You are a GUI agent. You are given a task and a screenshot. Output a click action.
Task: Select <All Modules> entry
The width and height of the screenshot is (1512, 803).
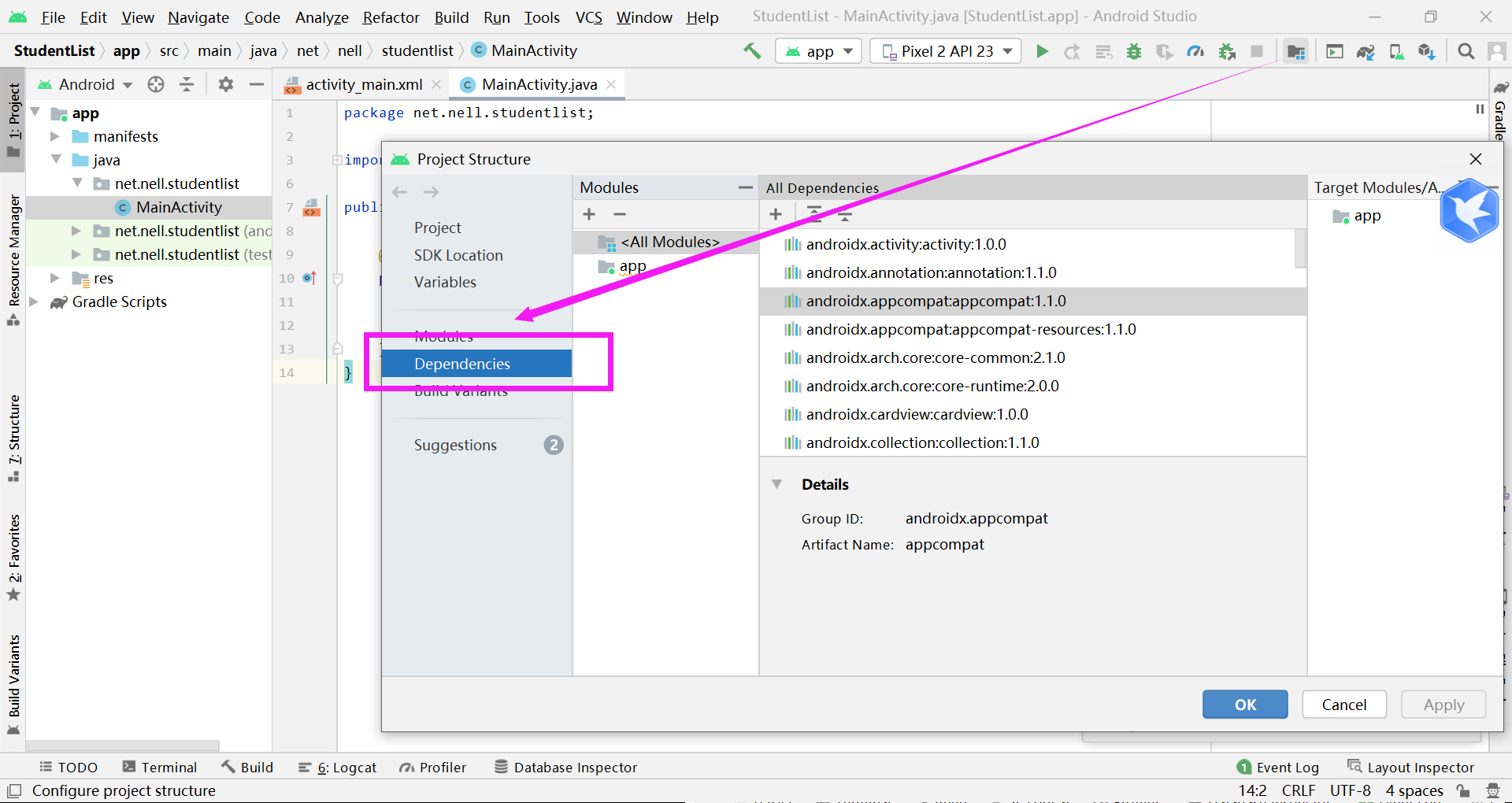pyautogui.click(x=665, y=242)
